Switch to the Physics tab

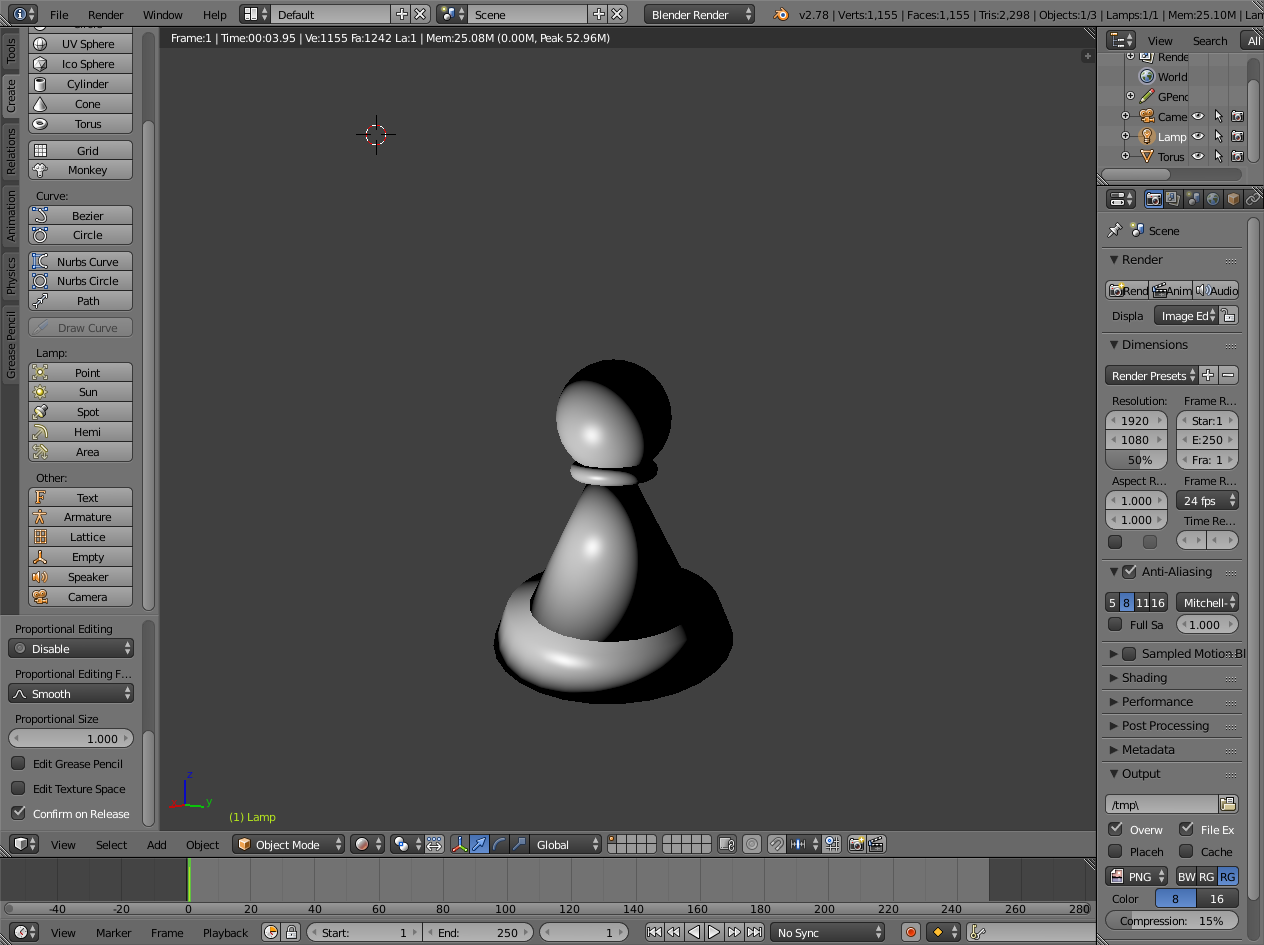point(11,276)
